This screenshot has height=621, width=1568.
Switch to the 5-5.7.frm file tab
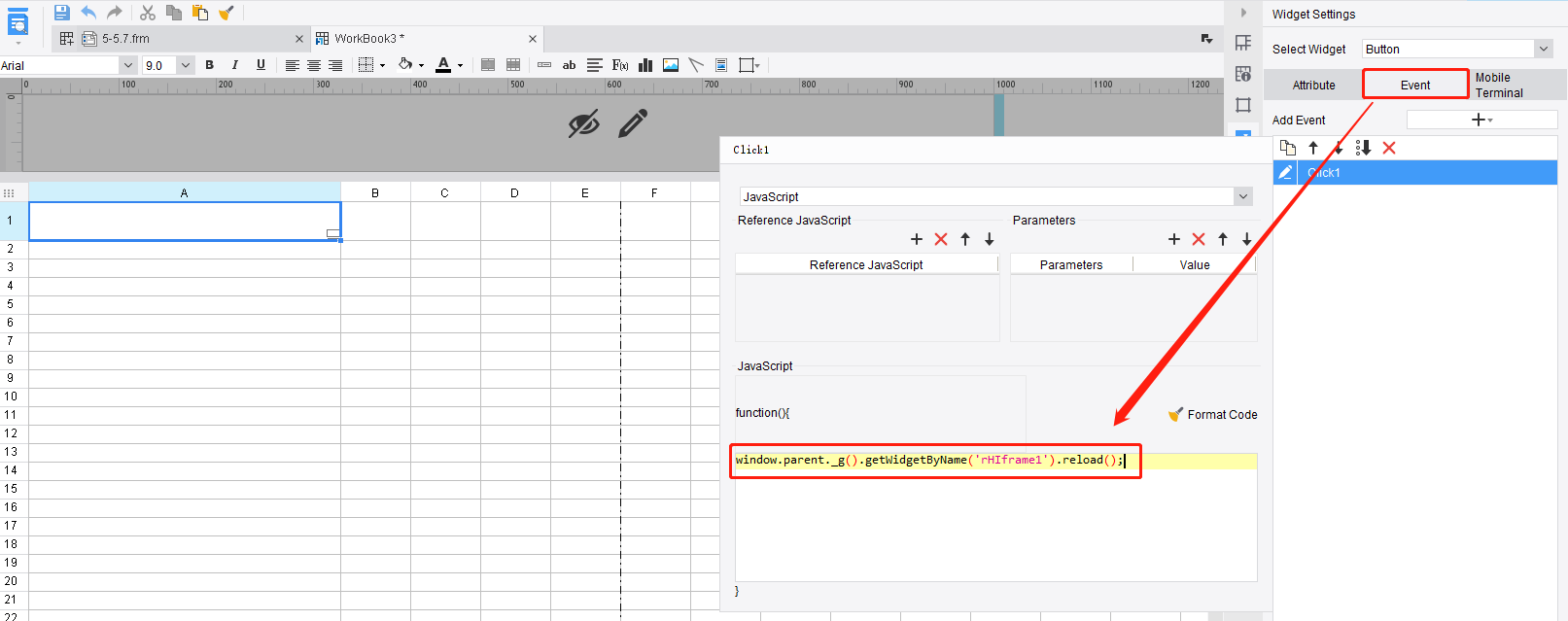pyautogui.click(x=126, y=39)
